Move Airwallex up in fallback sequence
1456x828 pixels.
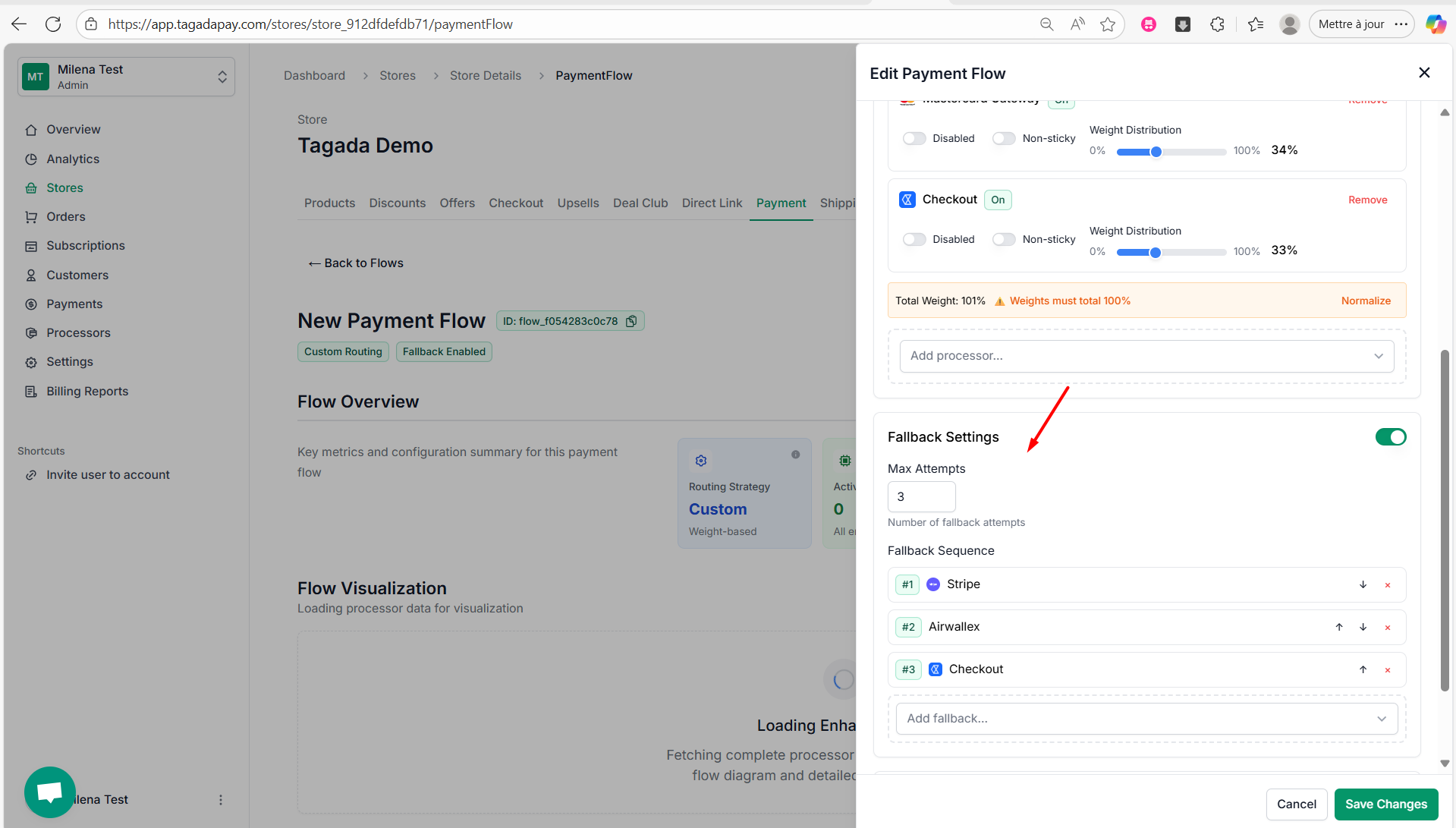(x=1339, y=627)
